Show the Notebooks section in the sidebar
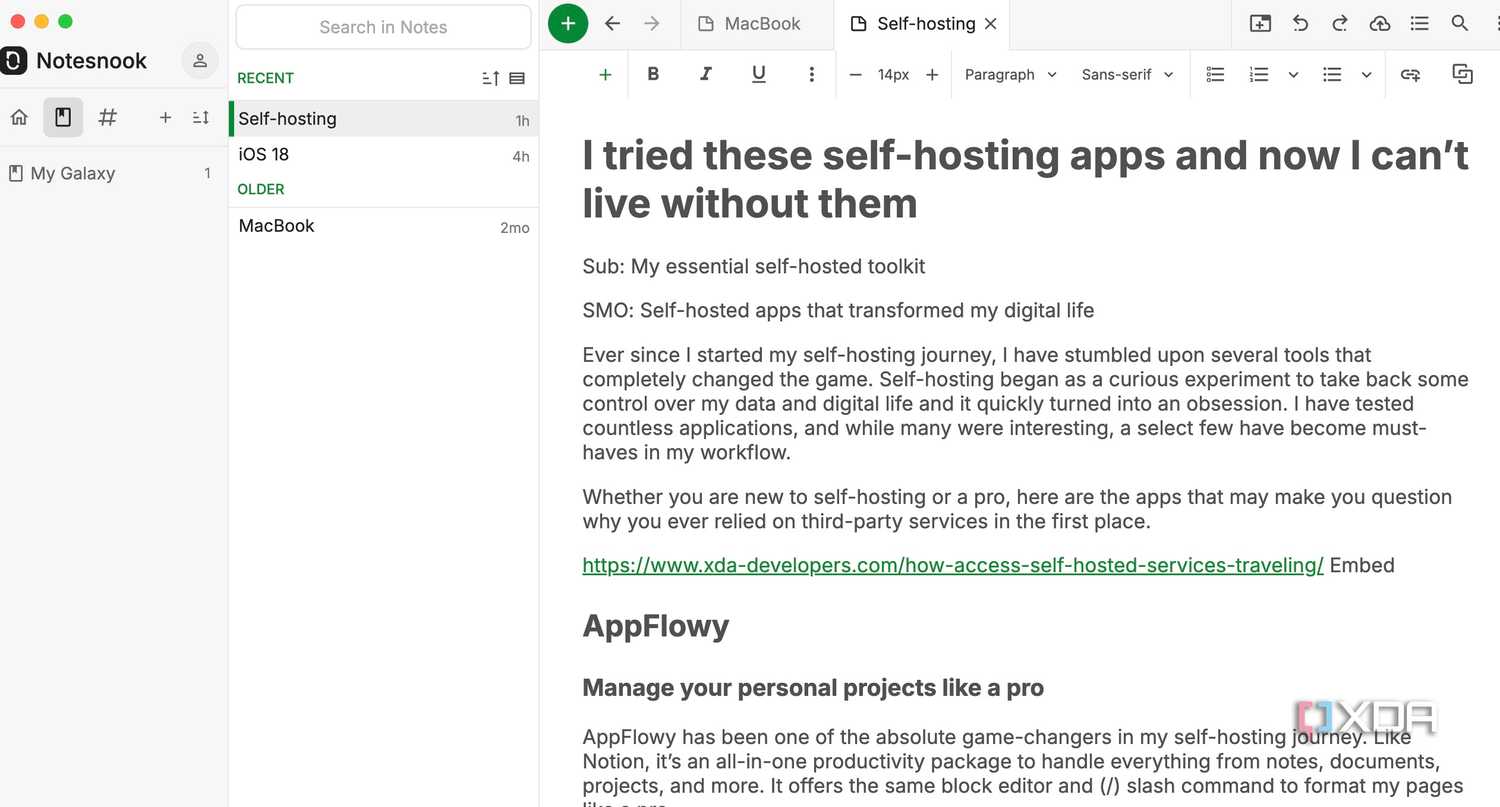 63,118
